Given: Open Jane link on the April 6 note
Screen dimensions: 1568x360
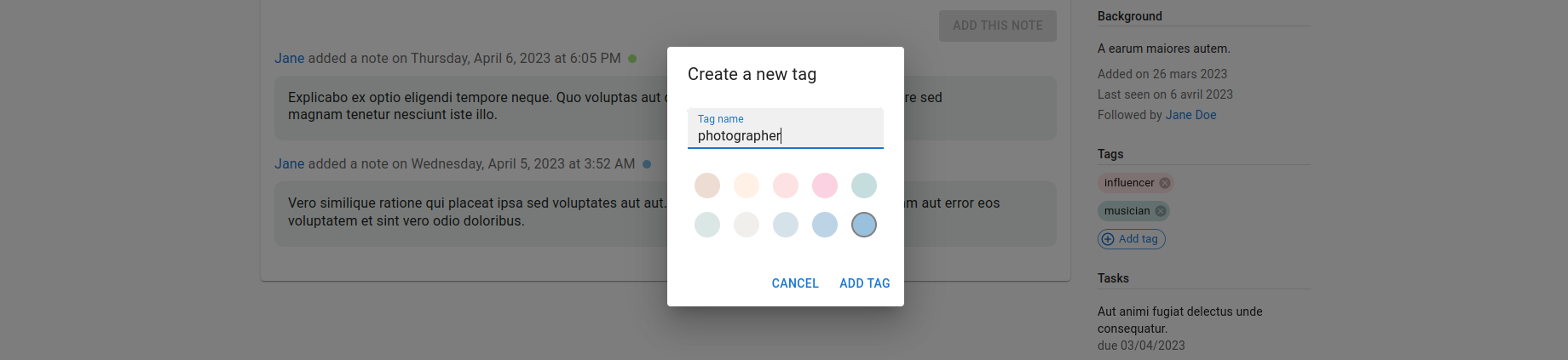Looking at the screenshot, I should point(289,59).
